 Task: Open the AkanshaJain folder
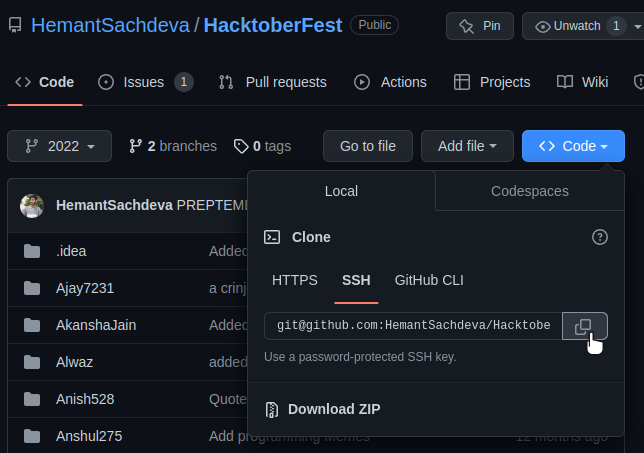(x=96, y=325)
